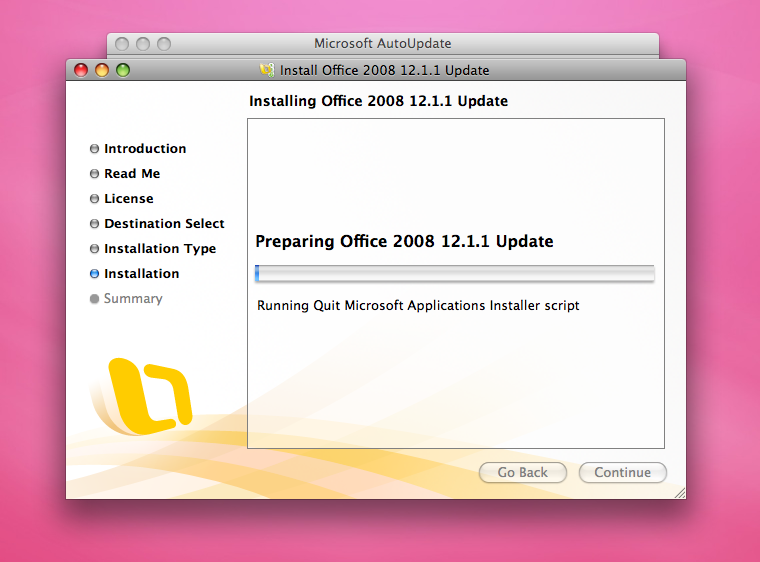Viewport: 760px width, 562px height.
Task: Click the Continue button
Action: (x=622, y=472)
